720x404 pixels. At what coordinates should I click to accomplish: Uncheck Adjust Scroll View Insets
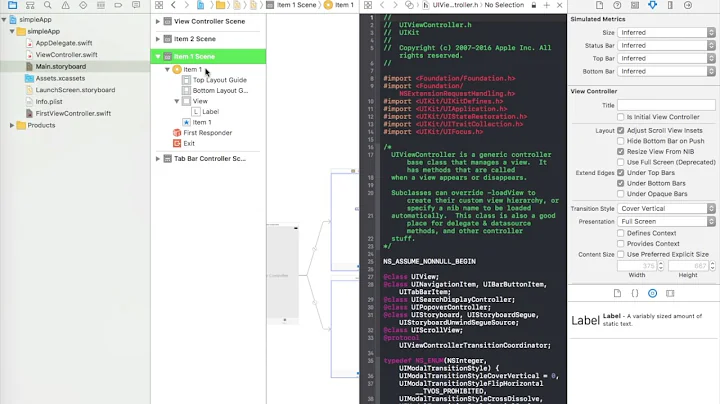click(621, 130)
